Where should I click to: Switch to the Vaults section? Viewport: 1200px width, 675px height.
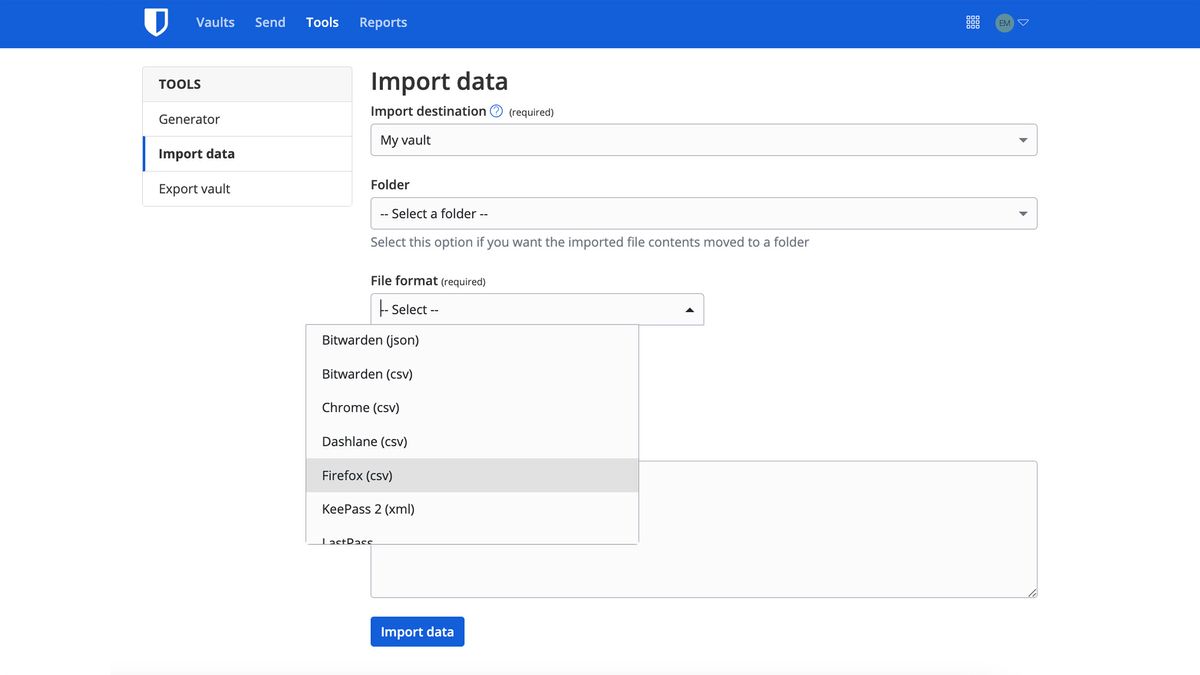215,21
